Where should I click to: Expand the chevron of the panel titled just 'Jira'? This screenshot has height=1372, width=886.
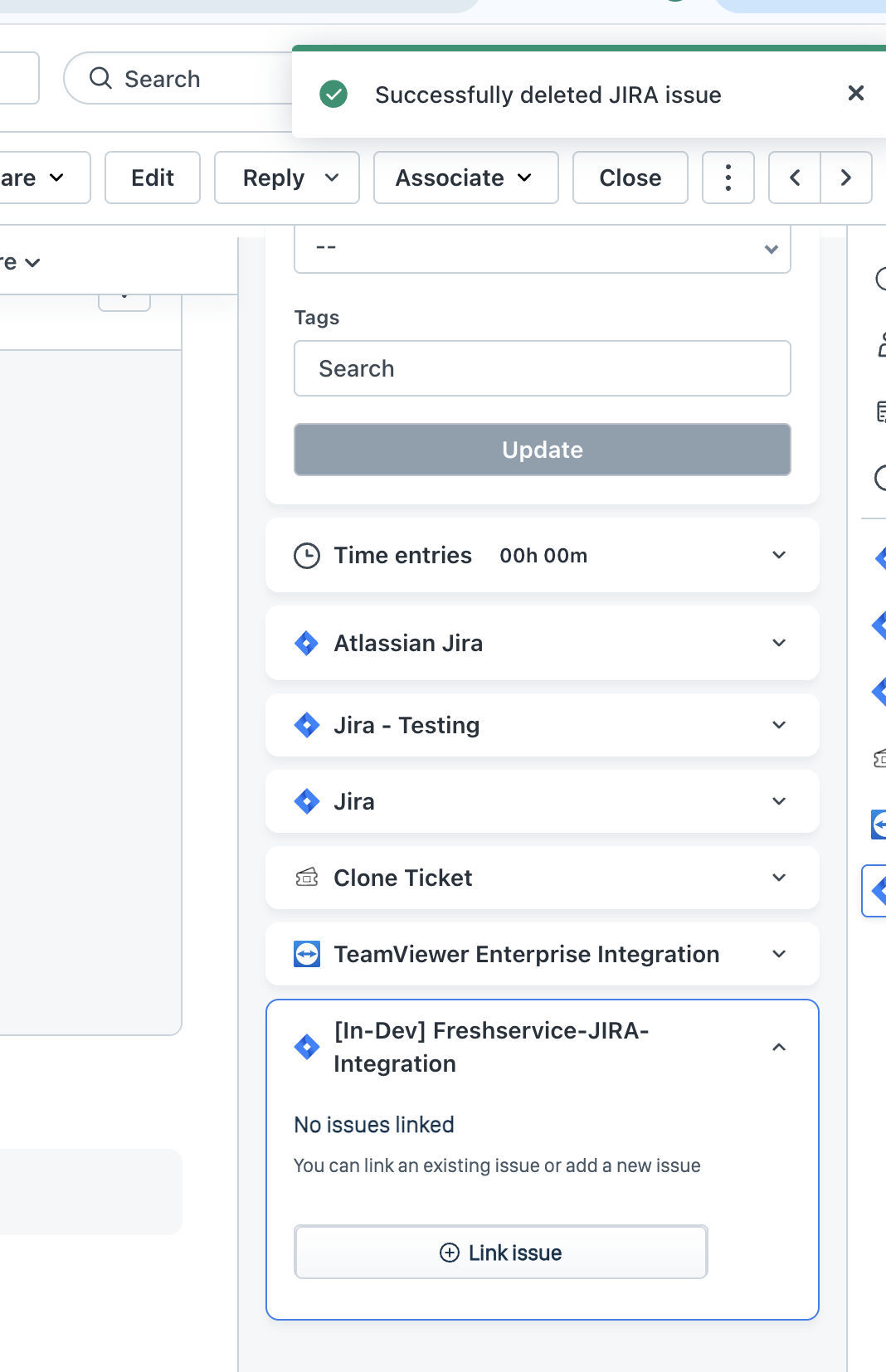point(779,801)
